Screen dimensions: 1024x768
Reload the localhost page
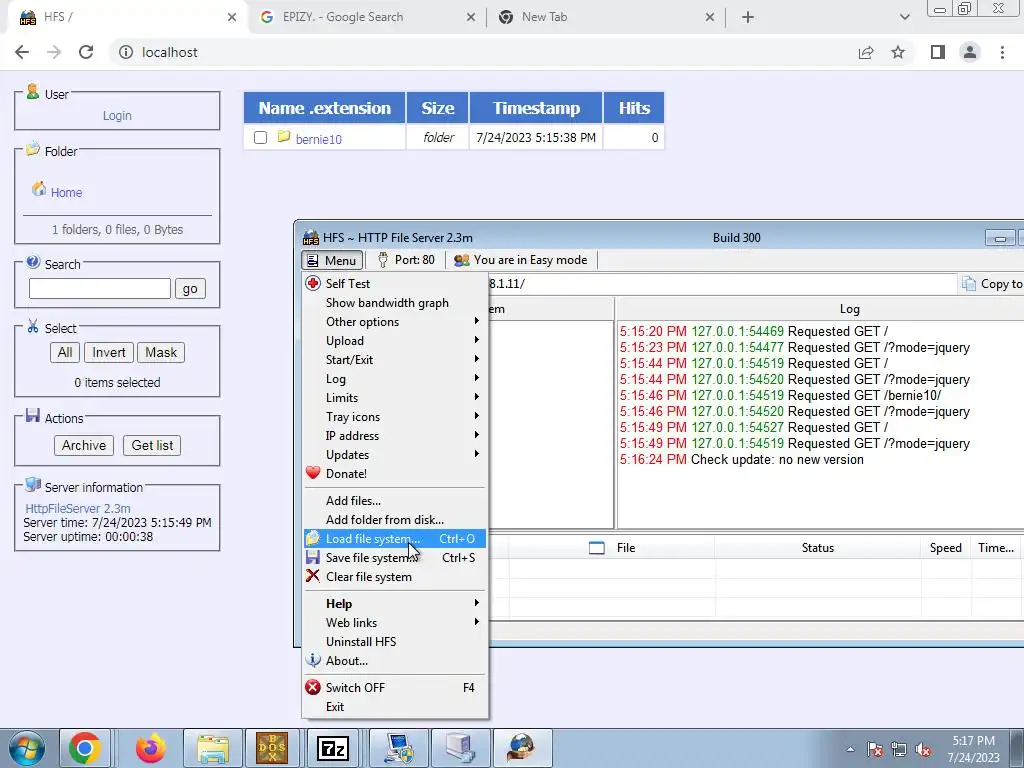(x=86, y=52)
